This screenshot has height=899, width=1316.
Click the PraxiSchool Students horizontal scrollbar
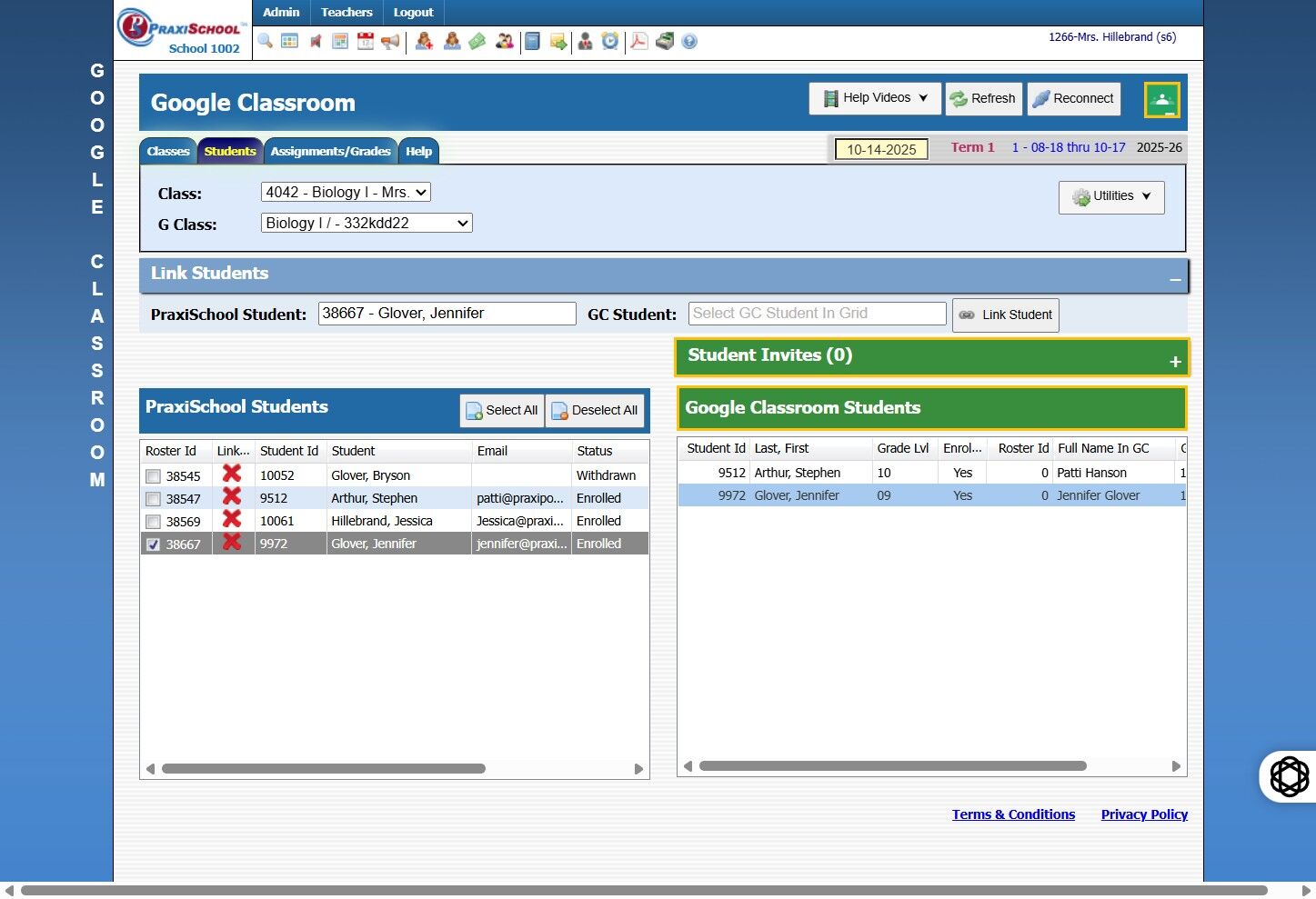[324, 769]
